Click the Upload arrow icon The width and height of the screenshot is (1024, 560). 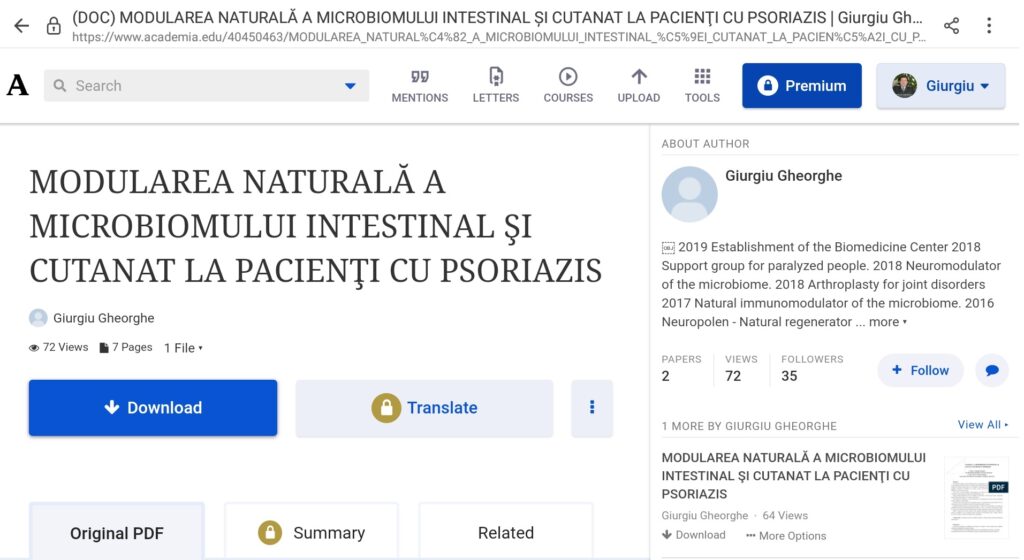638,77
